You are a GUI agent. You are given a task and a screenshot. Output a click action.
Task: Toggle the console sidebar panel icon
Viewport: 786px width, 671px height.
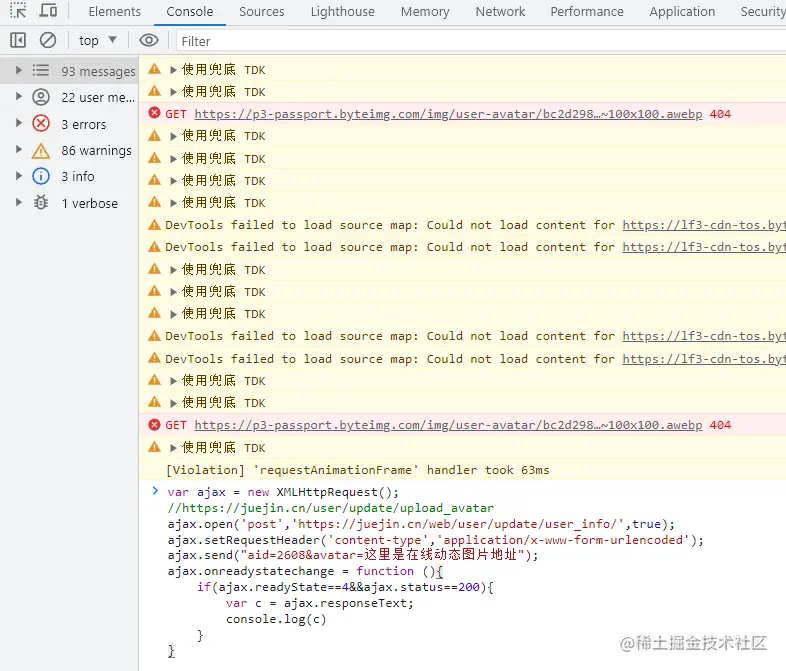tap(18, 40)
